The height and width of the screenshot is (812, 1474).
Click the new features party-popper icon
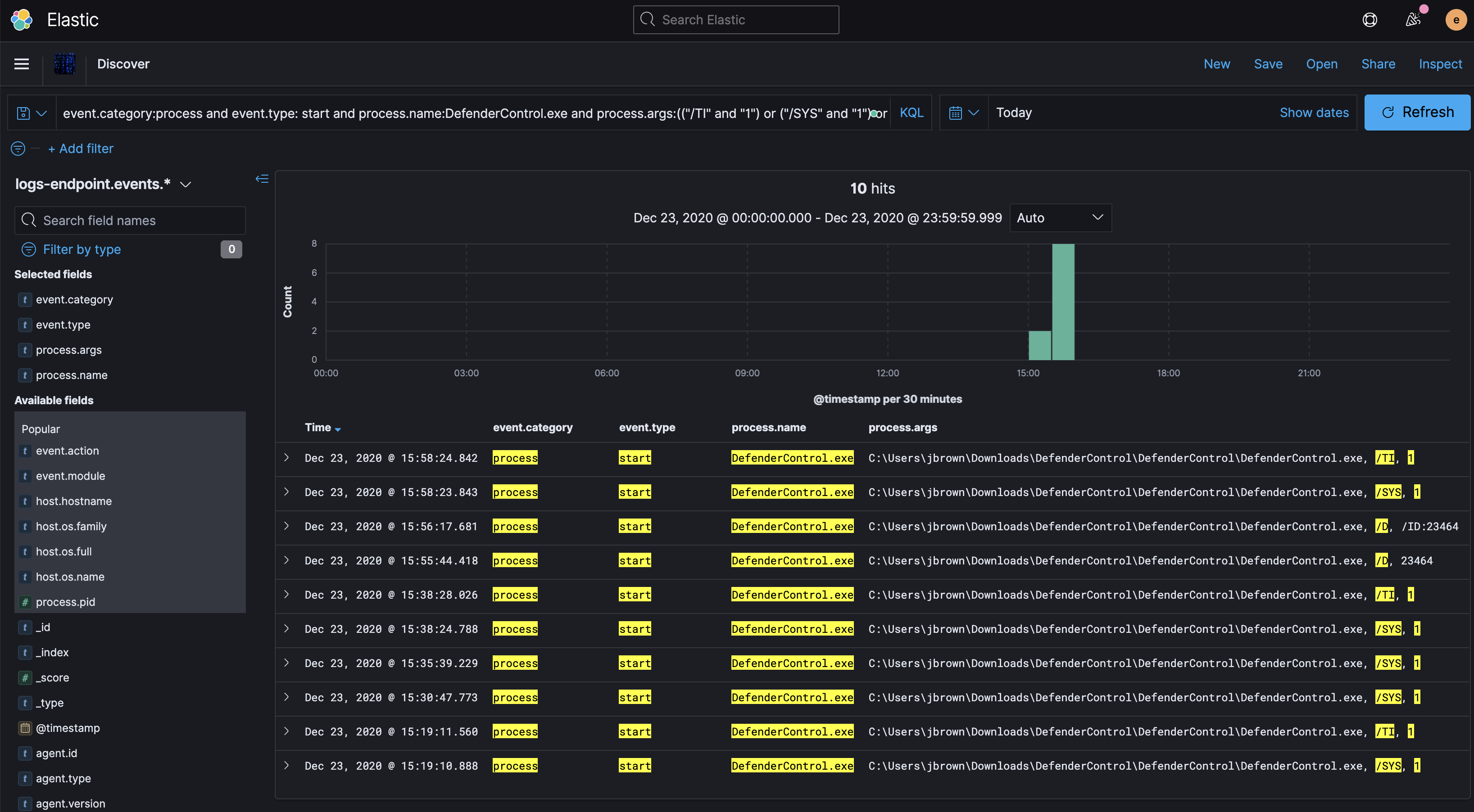point(1413,19)
